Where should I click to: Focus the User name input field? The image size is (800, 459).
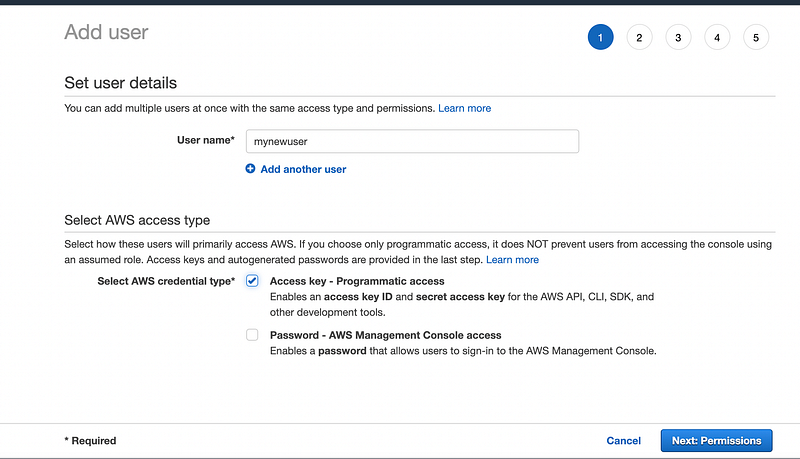[412, 141]
